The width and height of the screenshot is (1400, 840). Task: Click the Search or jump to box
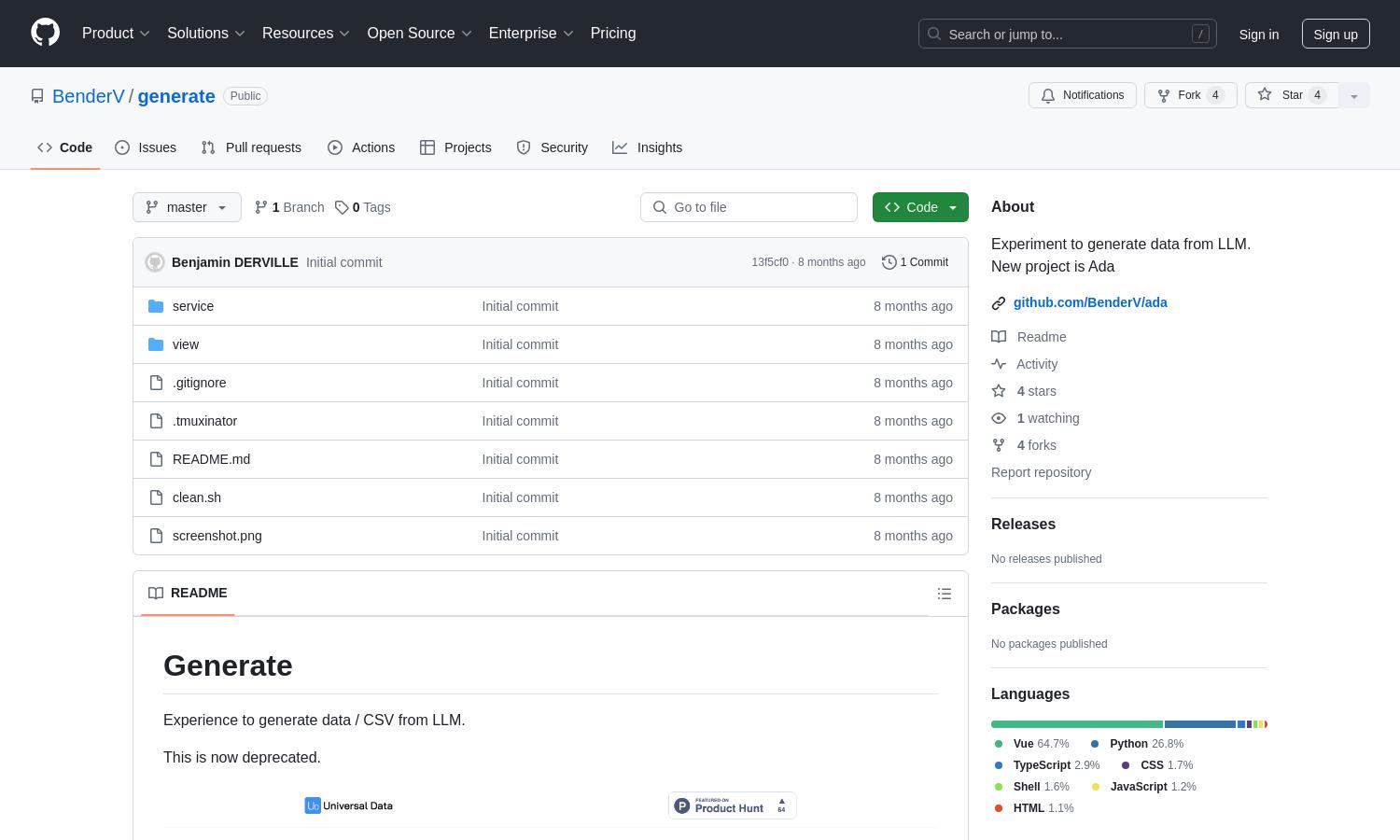point(1068,34)
